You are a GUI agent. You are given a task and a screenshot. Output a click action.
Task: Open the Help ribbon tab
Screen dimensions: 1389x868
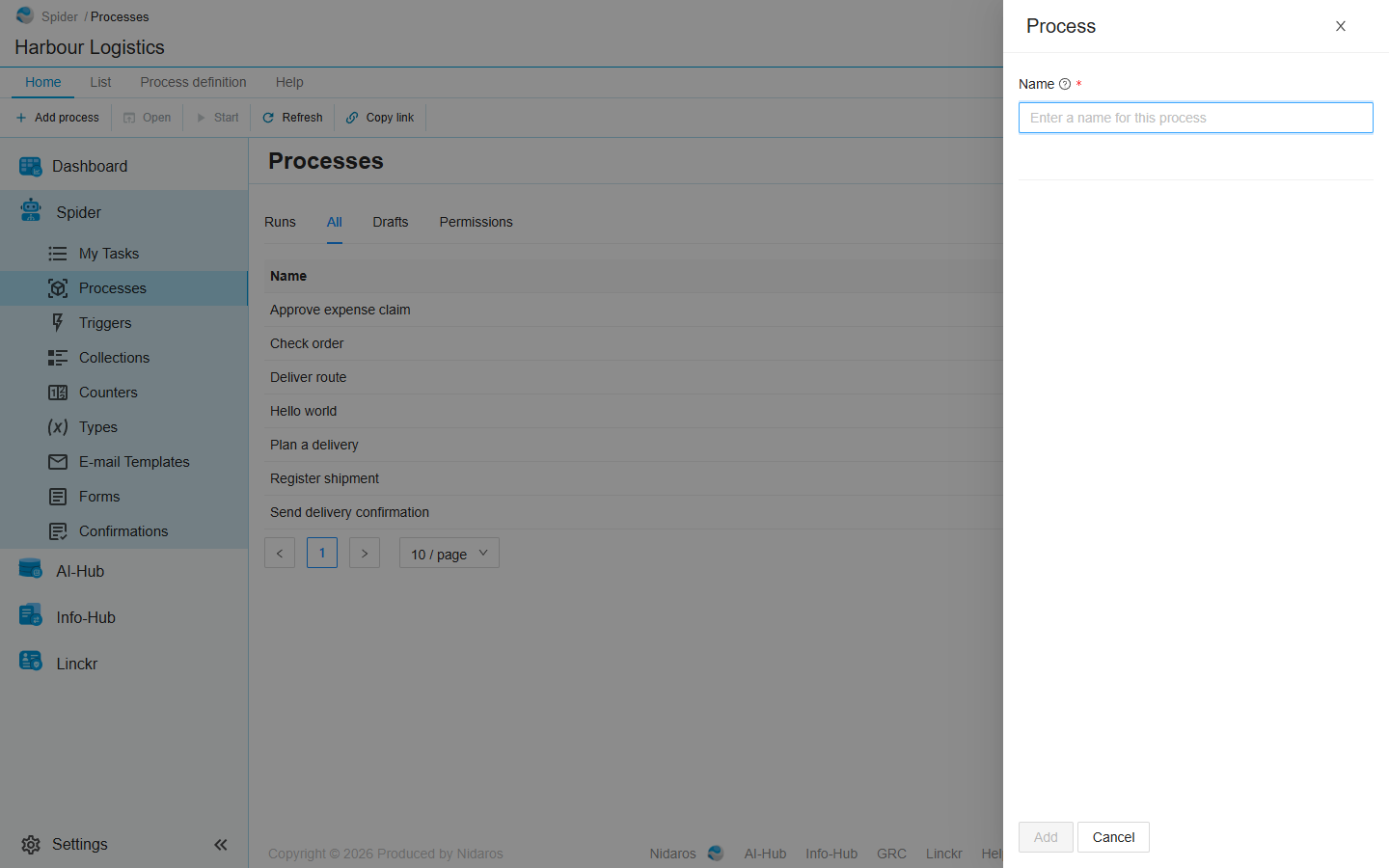pyautogui.click(x=289, y=82)
